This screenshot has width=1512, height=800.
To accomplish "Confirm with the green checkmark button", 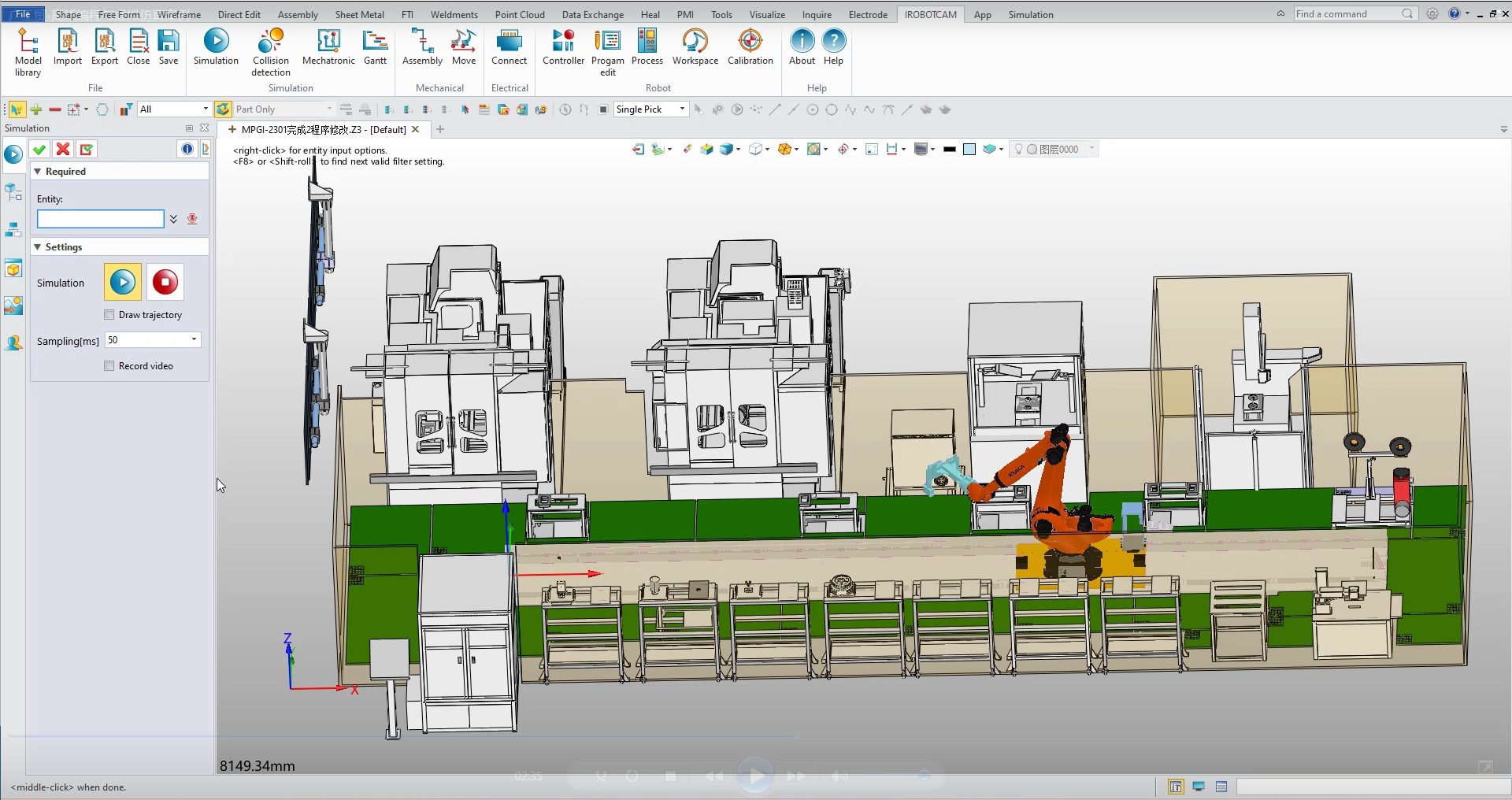I will (39, 150).
